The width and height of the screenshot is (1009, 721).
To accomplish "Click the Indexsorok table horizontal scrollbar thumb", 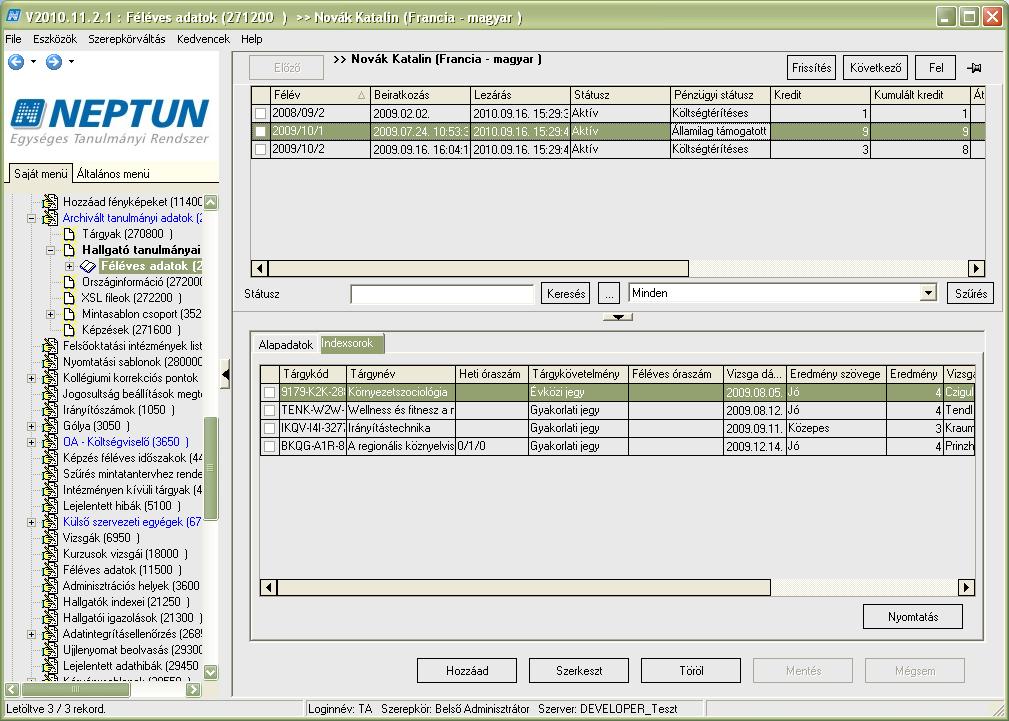I will pyautogui.click(x=524, y=587).
